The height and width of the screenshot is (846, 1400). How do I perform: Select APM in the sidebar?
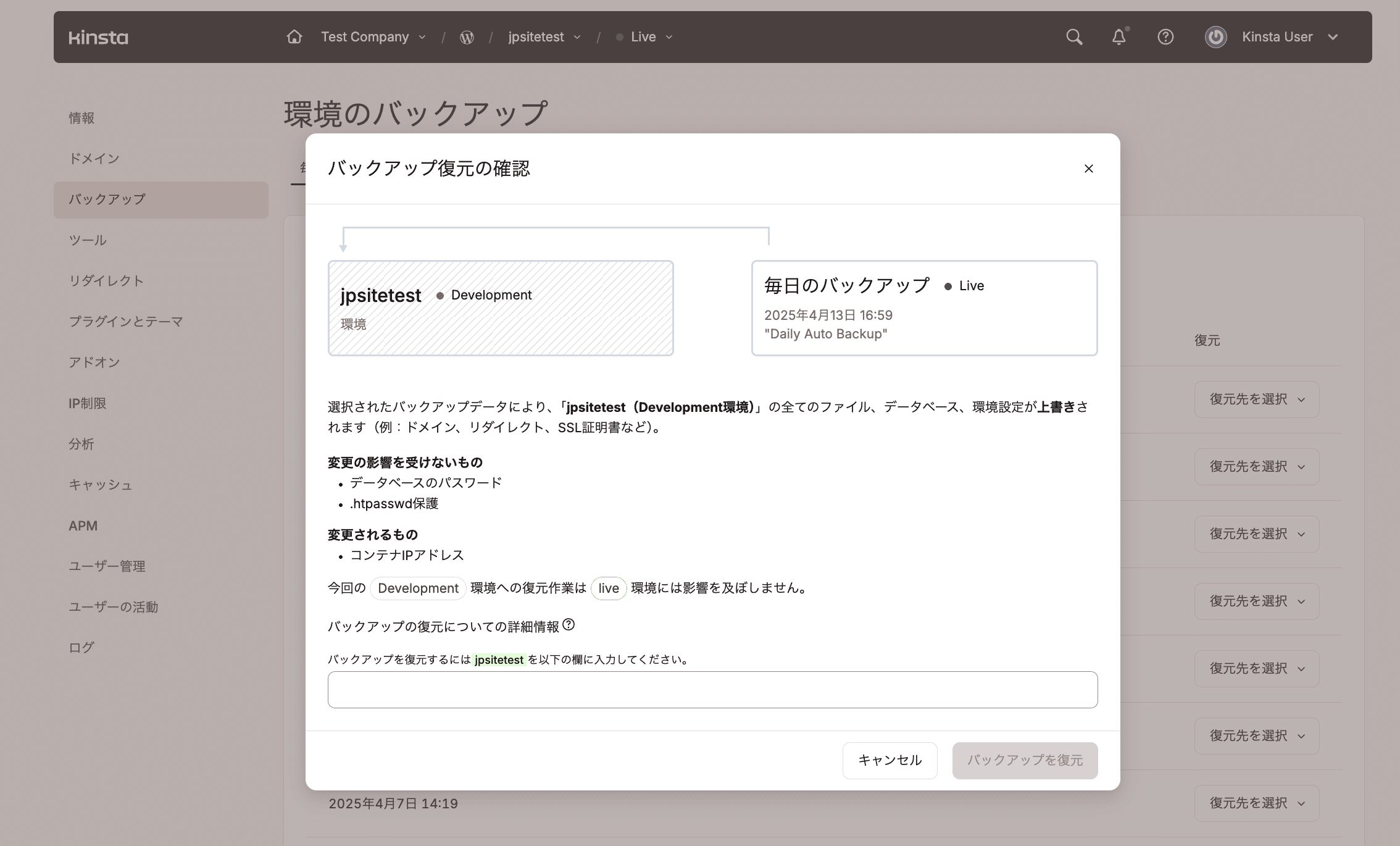pyautogui.click(x=82, y=526)
